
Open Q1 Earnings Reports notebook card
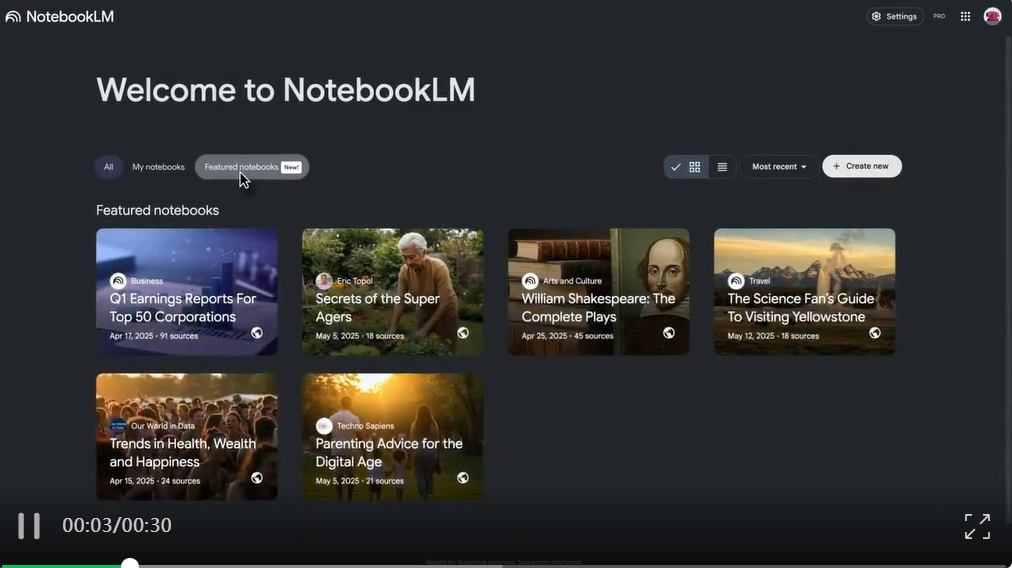(x=187, y=292)
